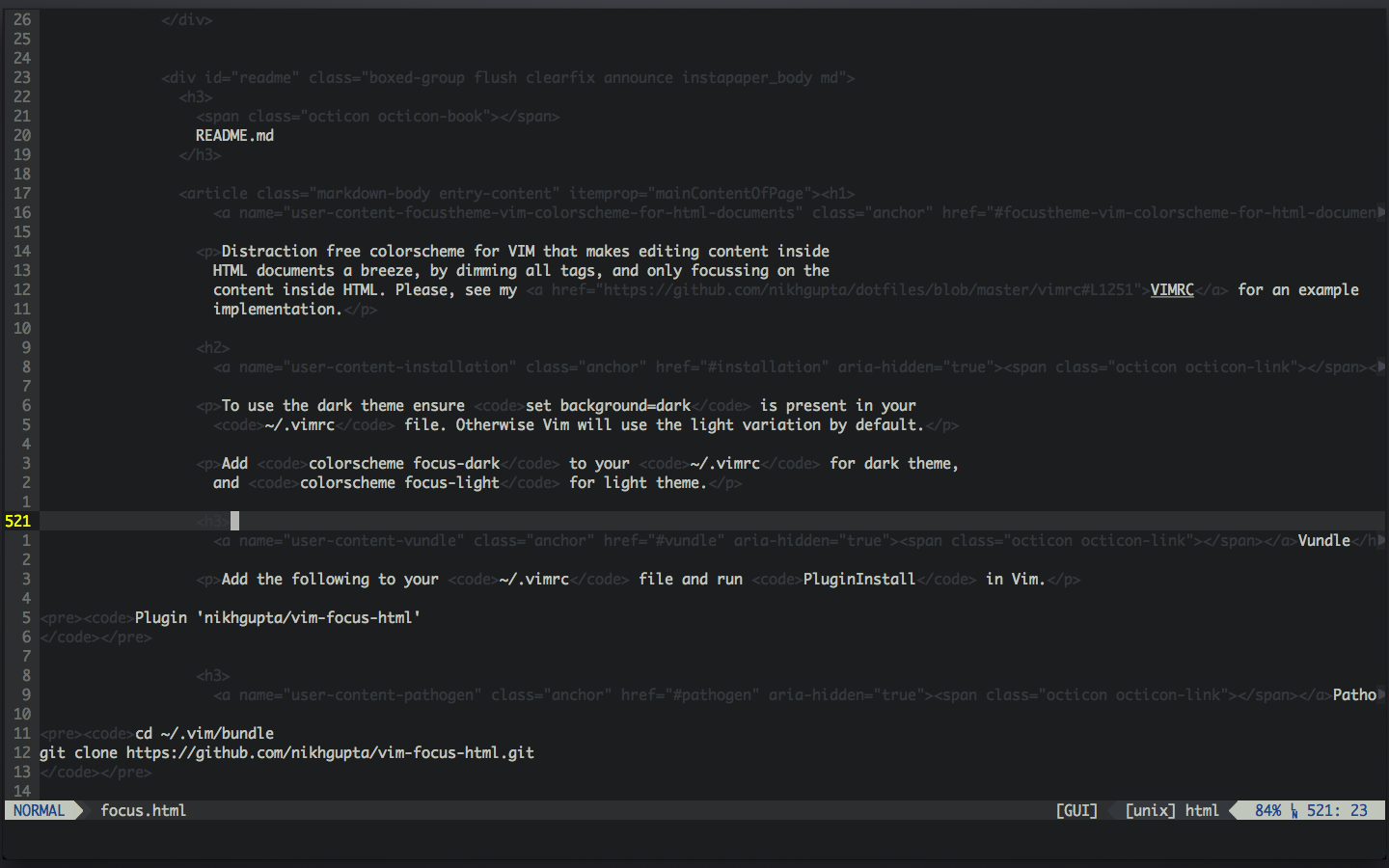Click the focus.html filename in status line

[143, 810]
